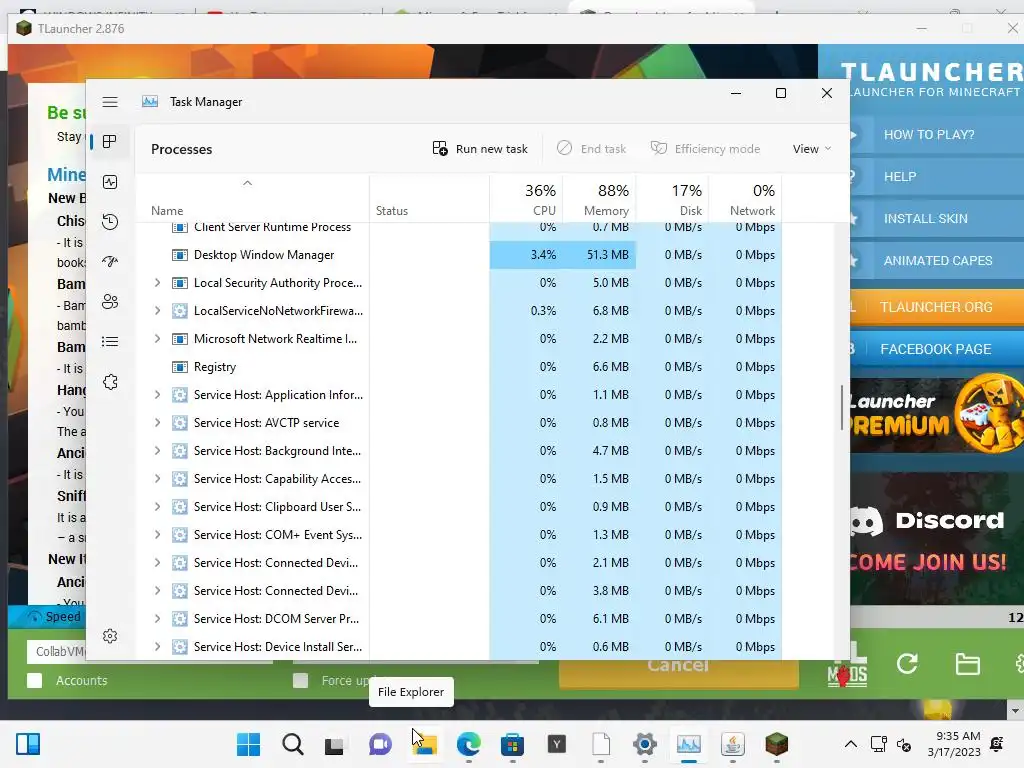
Task: Open Microsoft Edge from taskbar
Action: pos(468,744)
